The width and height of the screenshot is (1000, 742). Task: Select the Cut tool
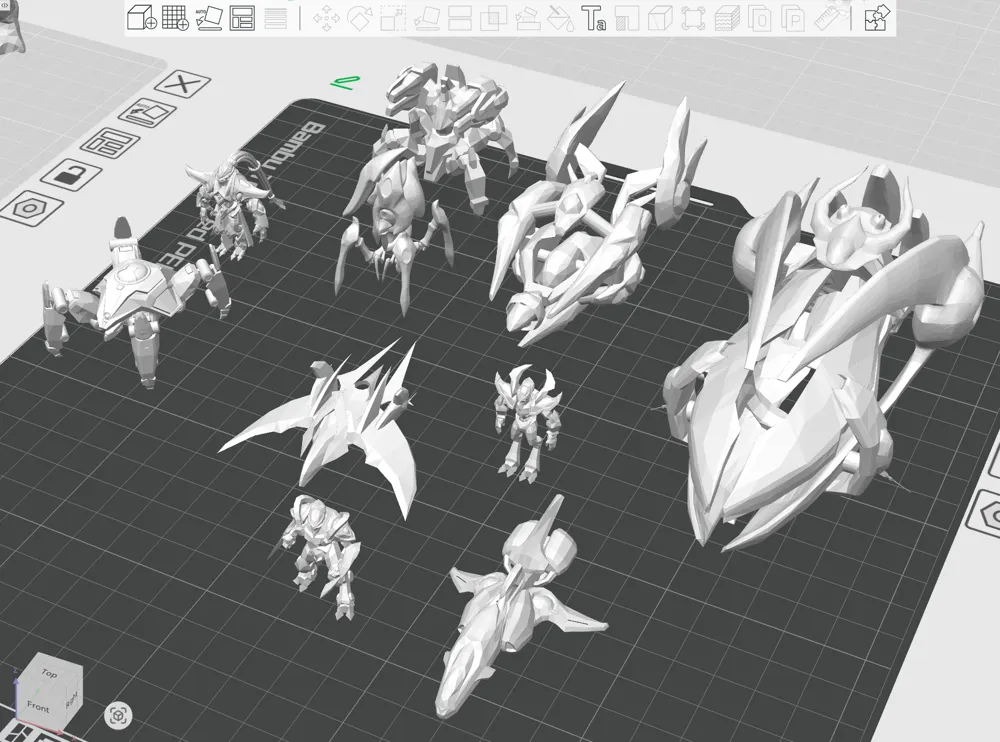460,19
